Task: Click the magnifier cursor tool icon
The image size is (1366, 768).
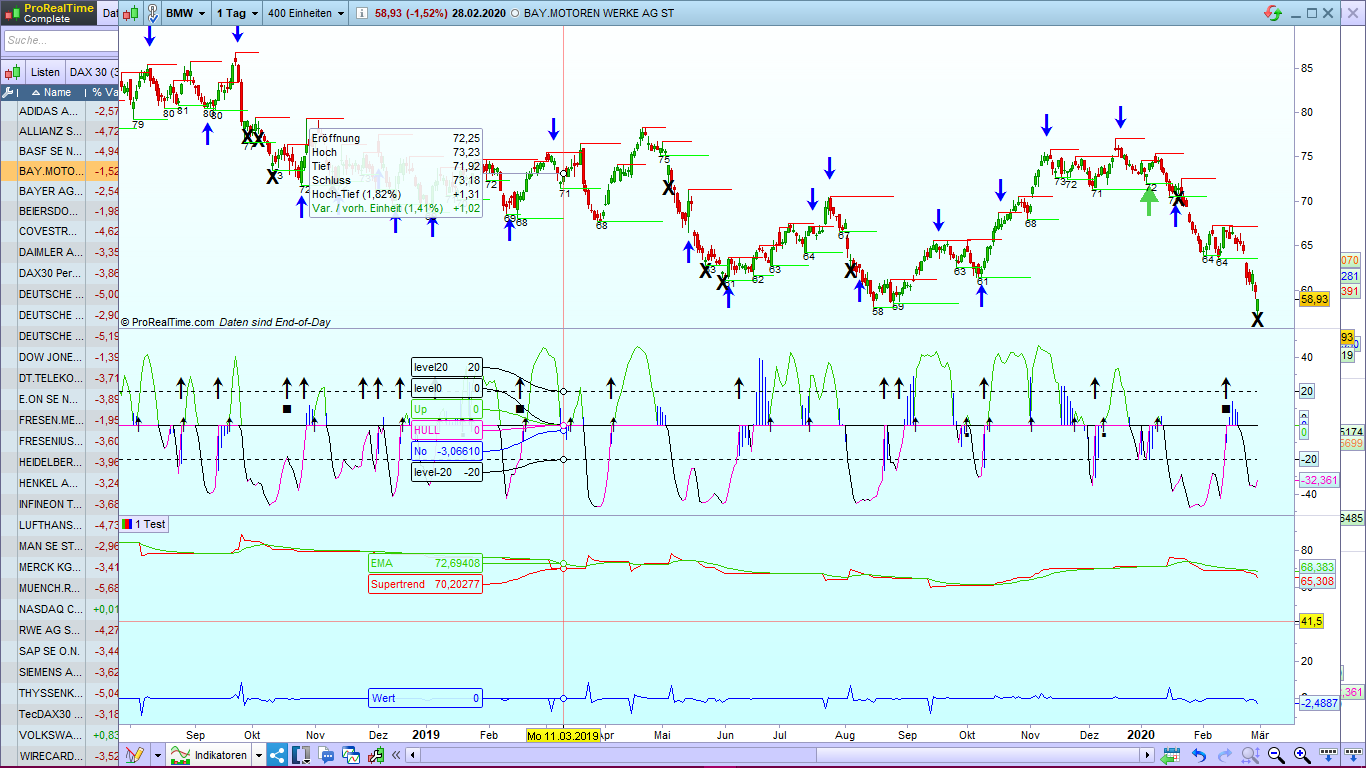Action: (1251, 755)
